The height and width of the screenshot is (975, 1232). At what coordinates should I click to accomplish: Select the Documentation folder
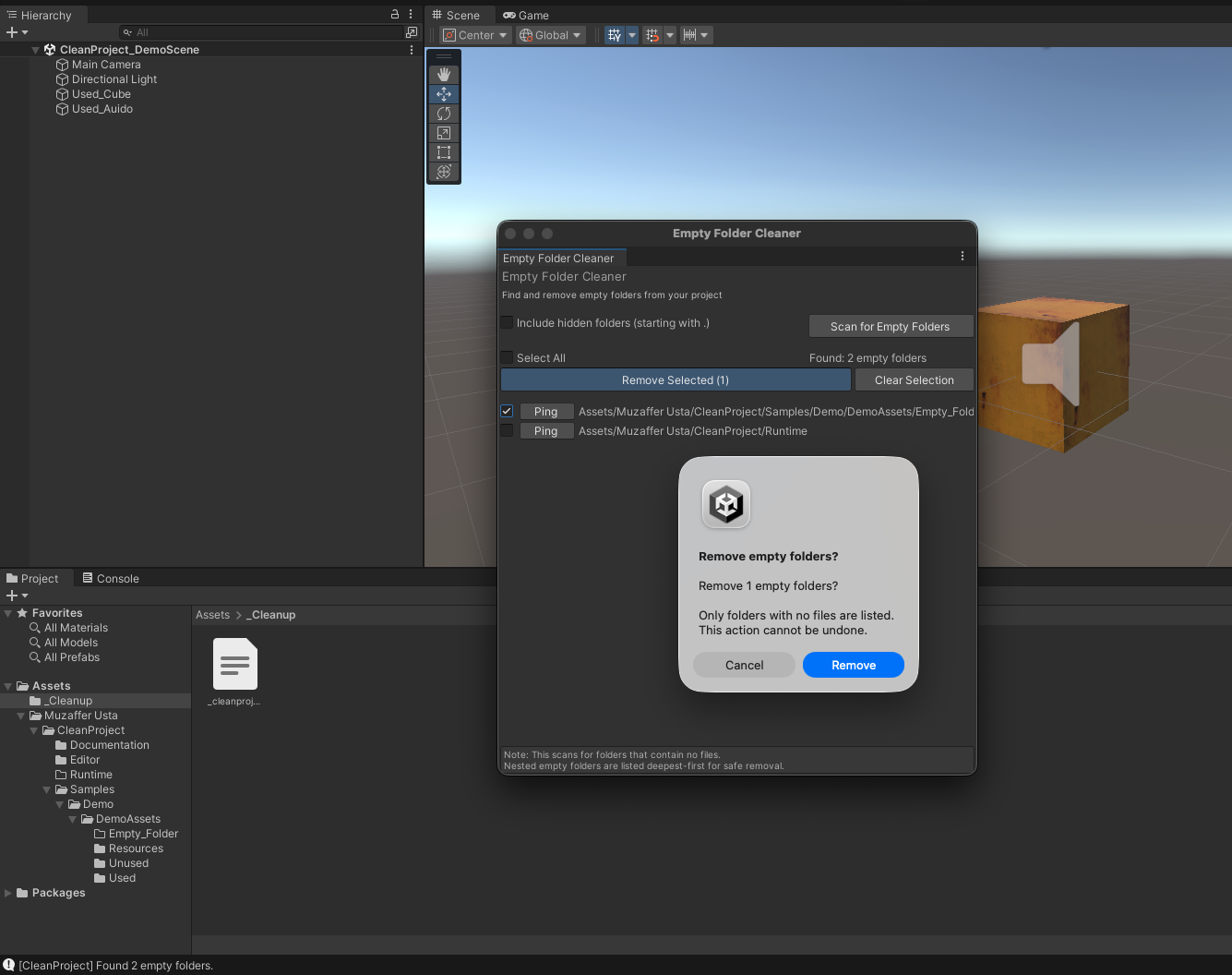(109, 745)
